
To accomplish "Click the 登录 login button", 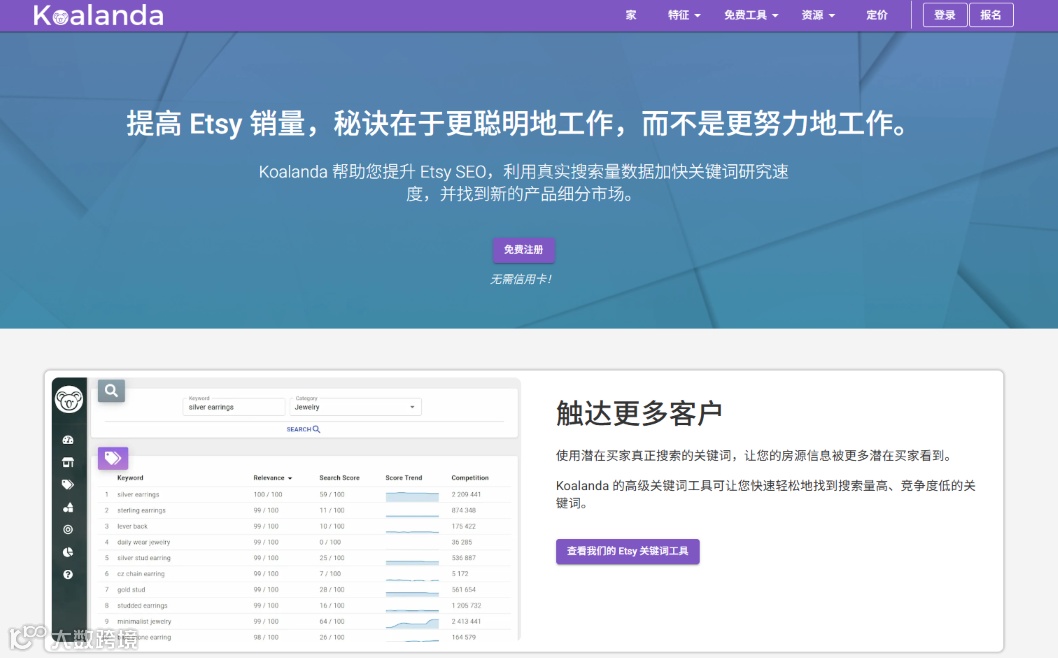I will [x=945, y=15].
